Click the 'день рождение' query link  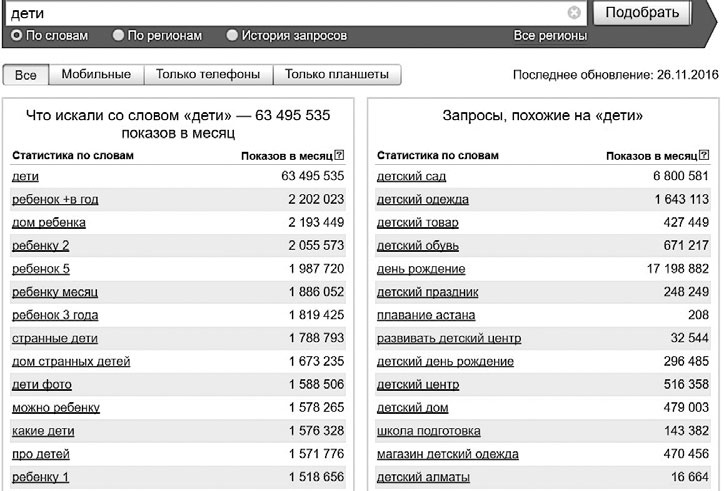[420, 269]
